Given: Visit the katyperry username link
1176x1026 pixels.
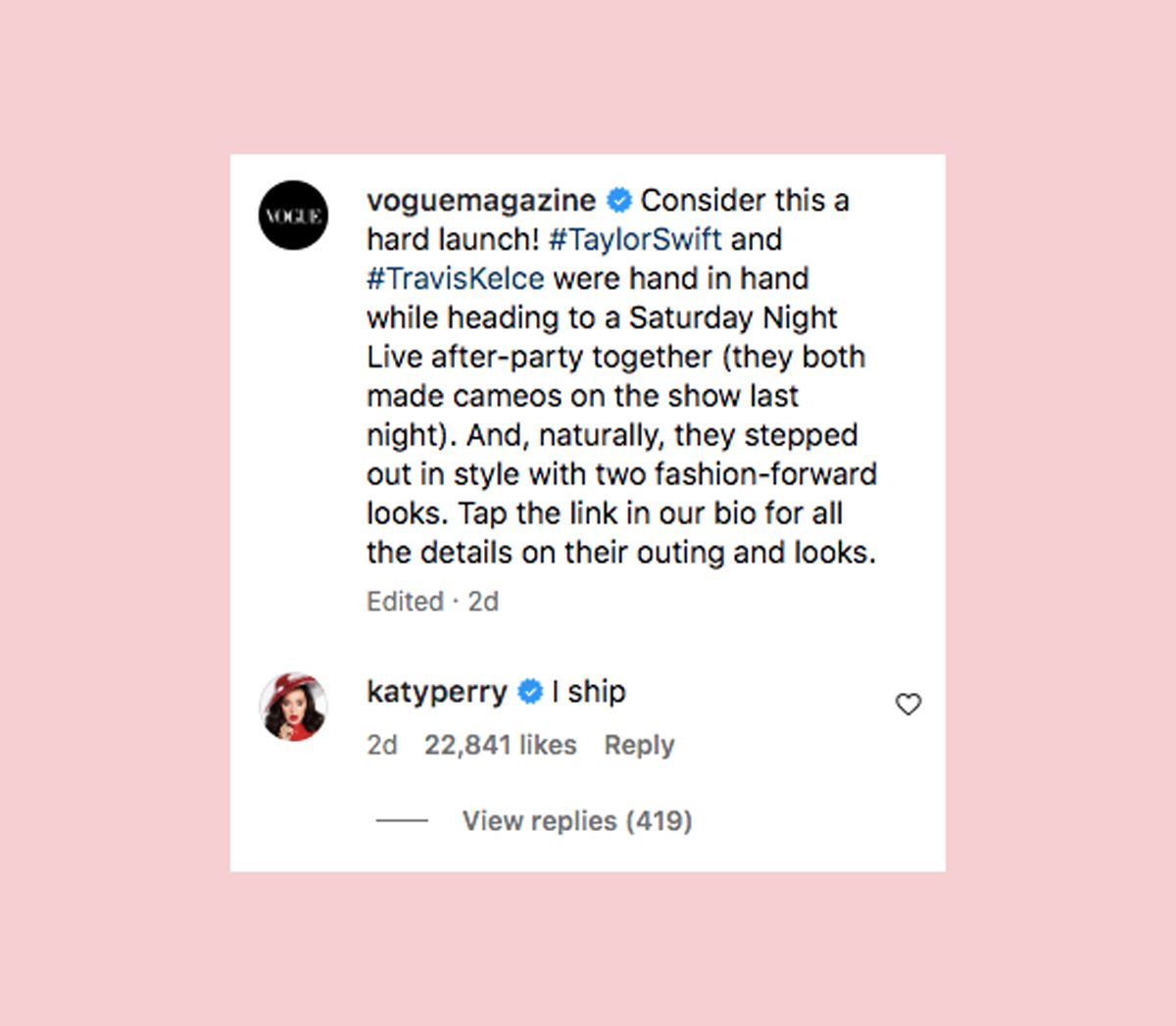Looking at the screenshot, I should 437,692.
